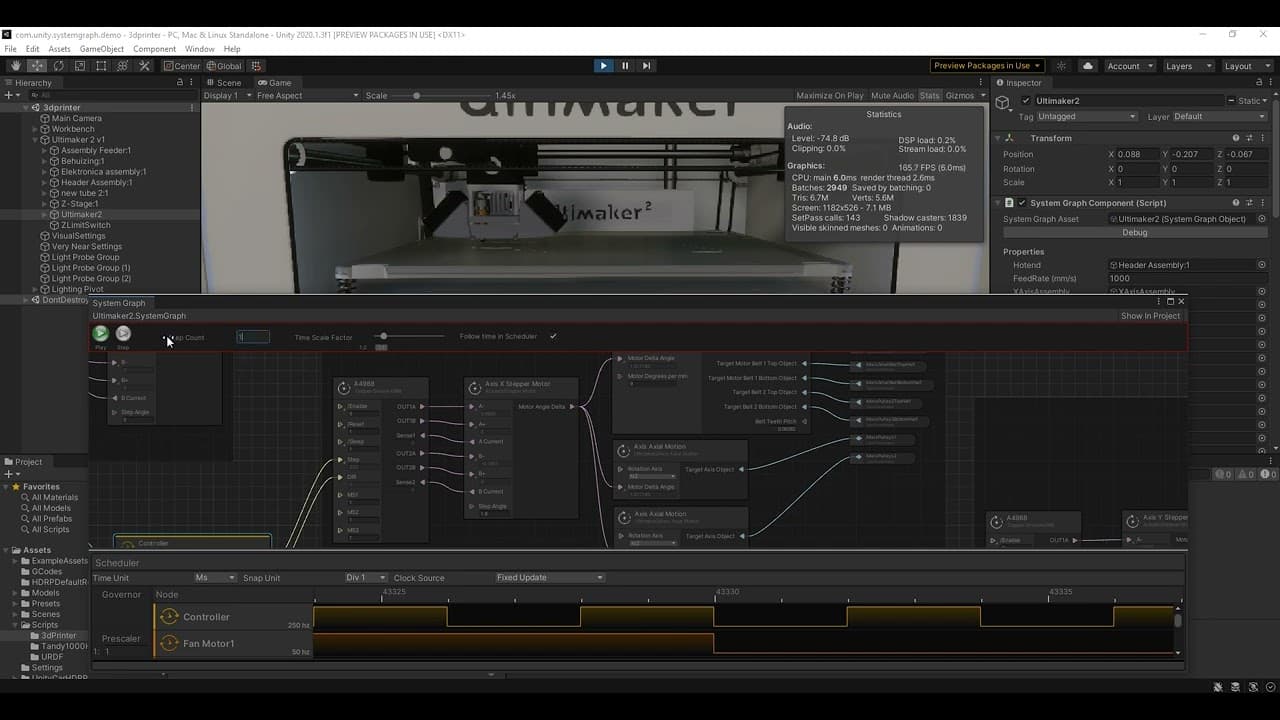Open the Layout dropdown

(1246, 66)
